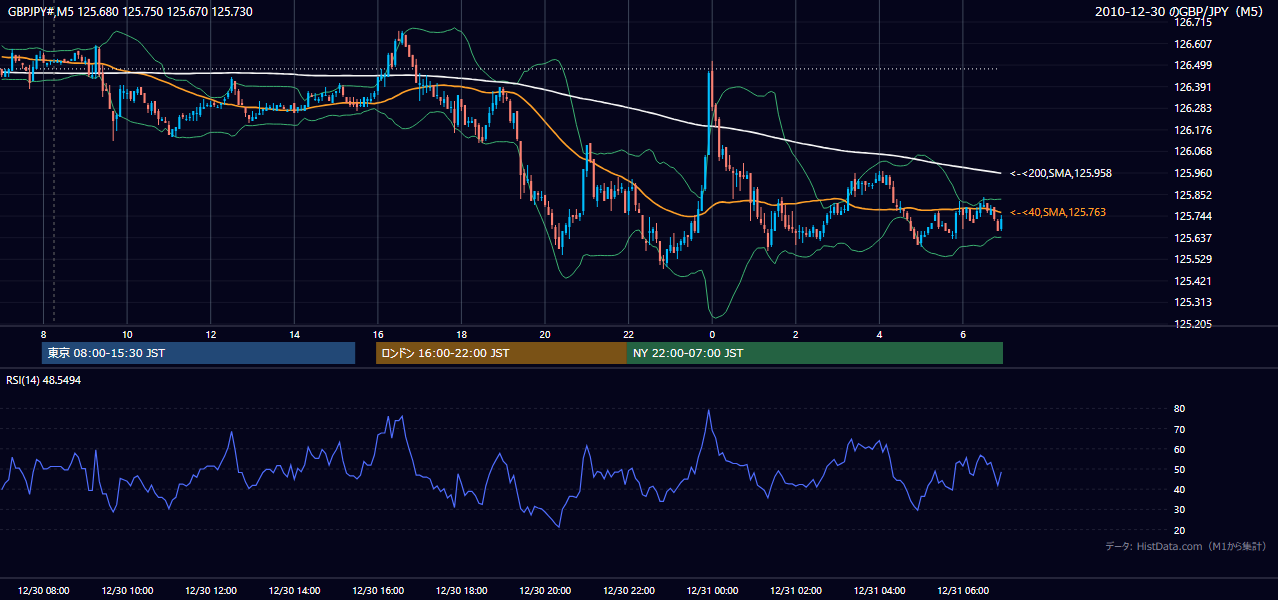
Task: Click price axis label 125.960
Action: click(x=1193, y=173)
